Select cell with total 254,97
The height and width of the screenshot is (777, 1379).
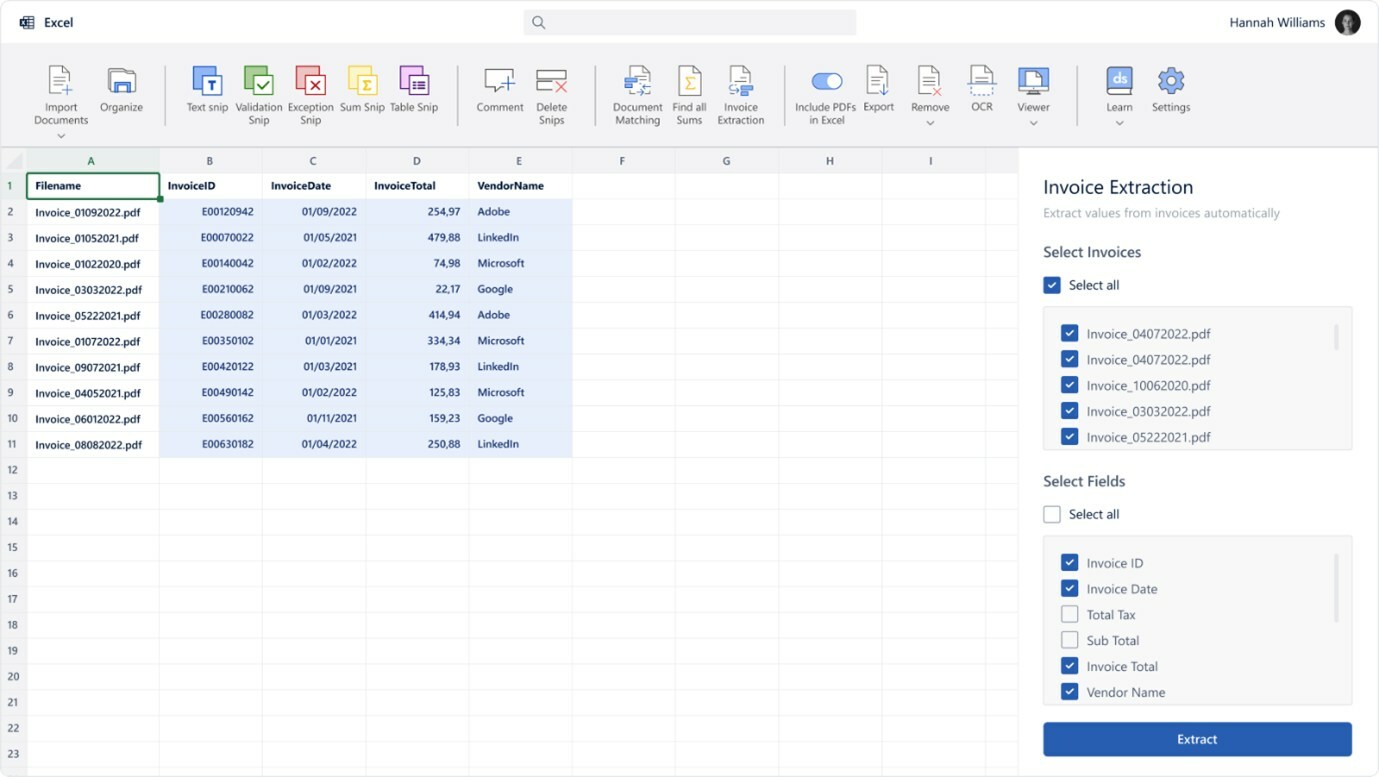pyautogui.click(x=417, y=212)
